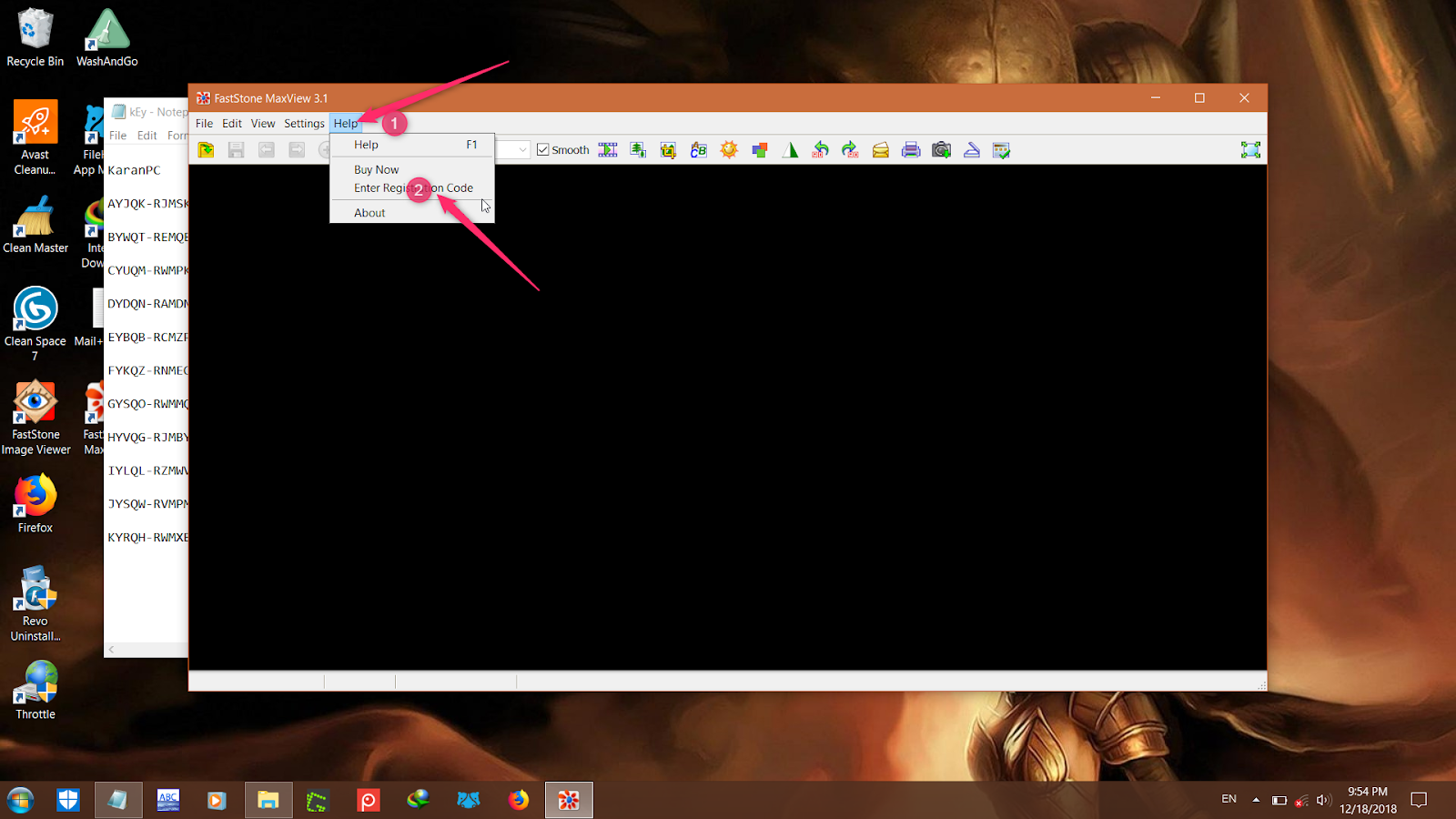Click the Windows Defender shield taskbar icon

(68, 800)
